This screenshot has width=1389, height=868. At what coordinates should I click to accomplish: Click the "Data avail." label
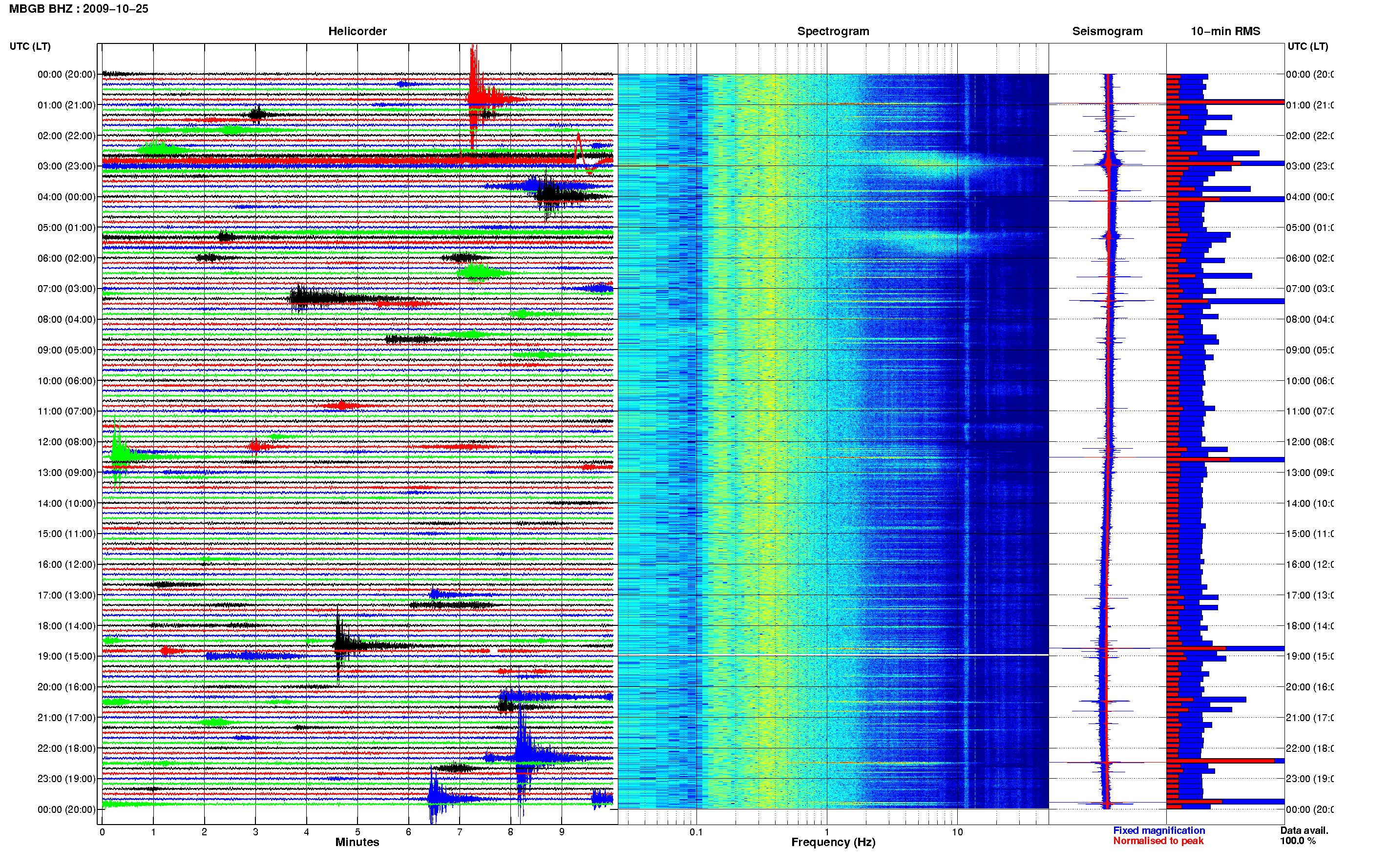pyautogui.click(x=1304, y=830)
